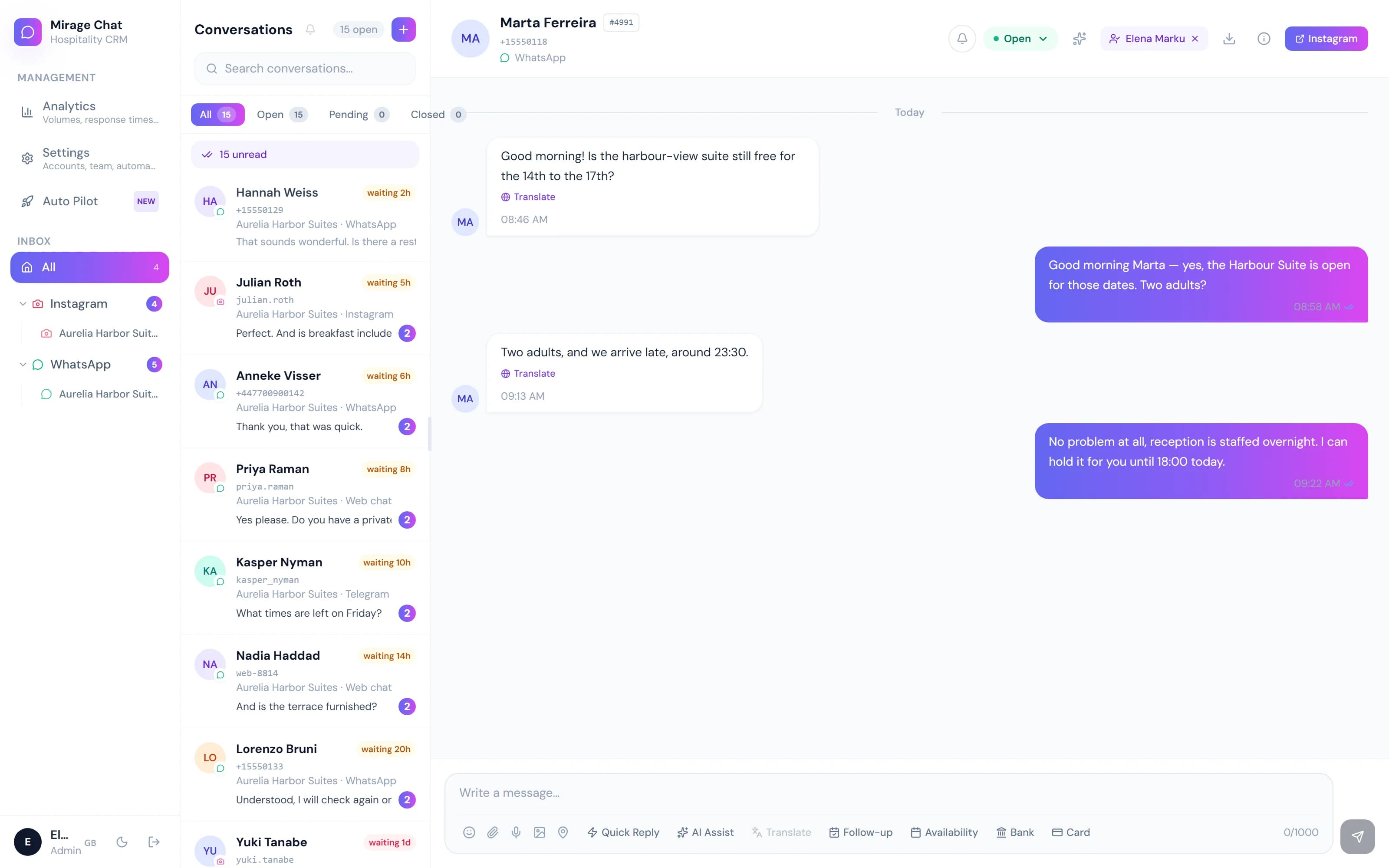Toggle dark mode with the moon icon
The height and width of the screenshot is (868, 1389).
coord(122,842)
